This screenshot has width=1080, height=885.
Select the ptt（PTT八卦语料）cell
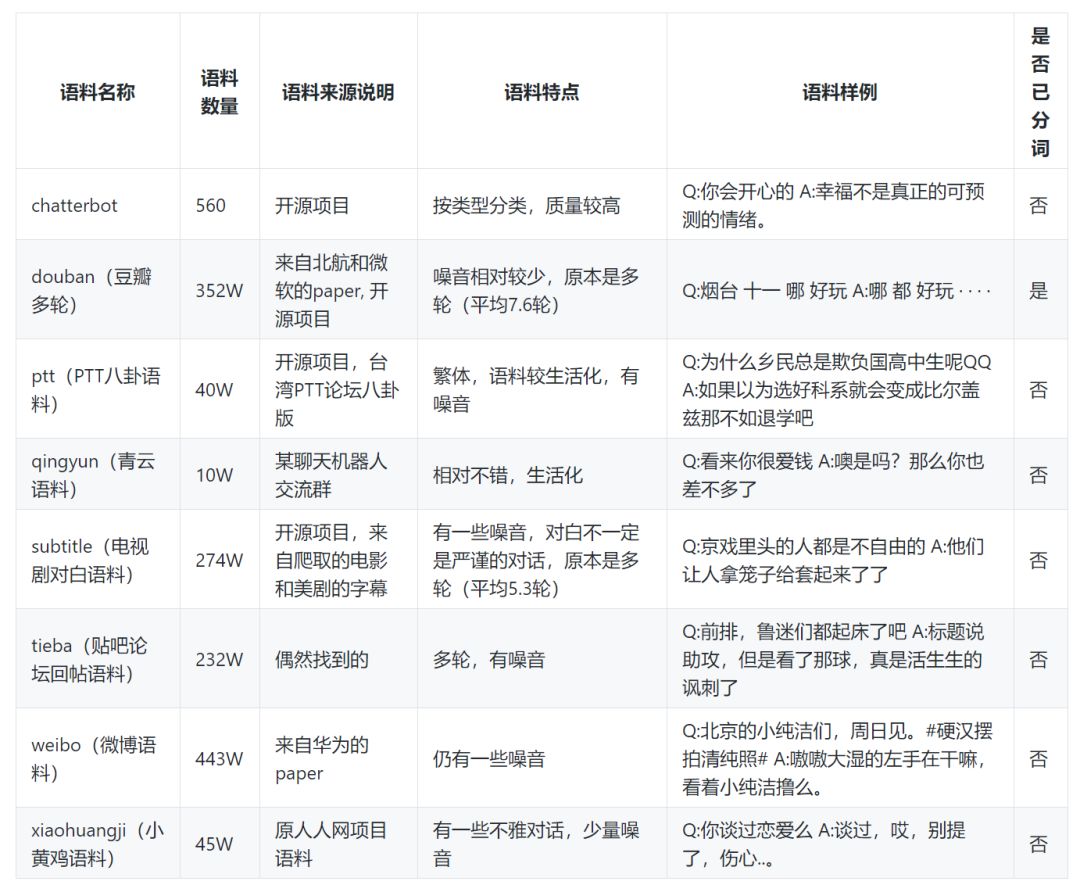tap(96, 390)
